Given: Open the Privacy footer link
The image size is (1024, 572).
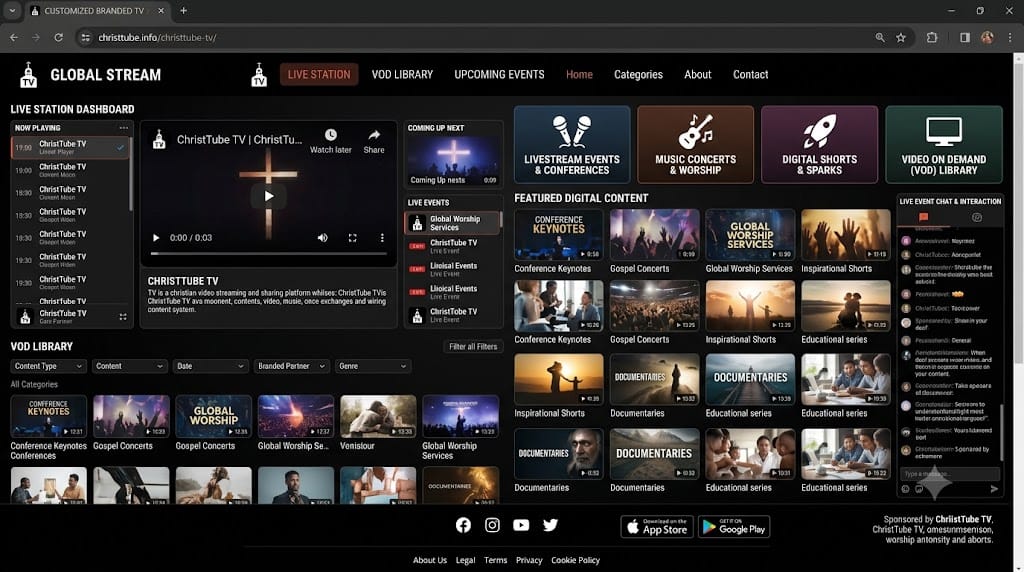Looking at the screenshot, I should [529, 560].
